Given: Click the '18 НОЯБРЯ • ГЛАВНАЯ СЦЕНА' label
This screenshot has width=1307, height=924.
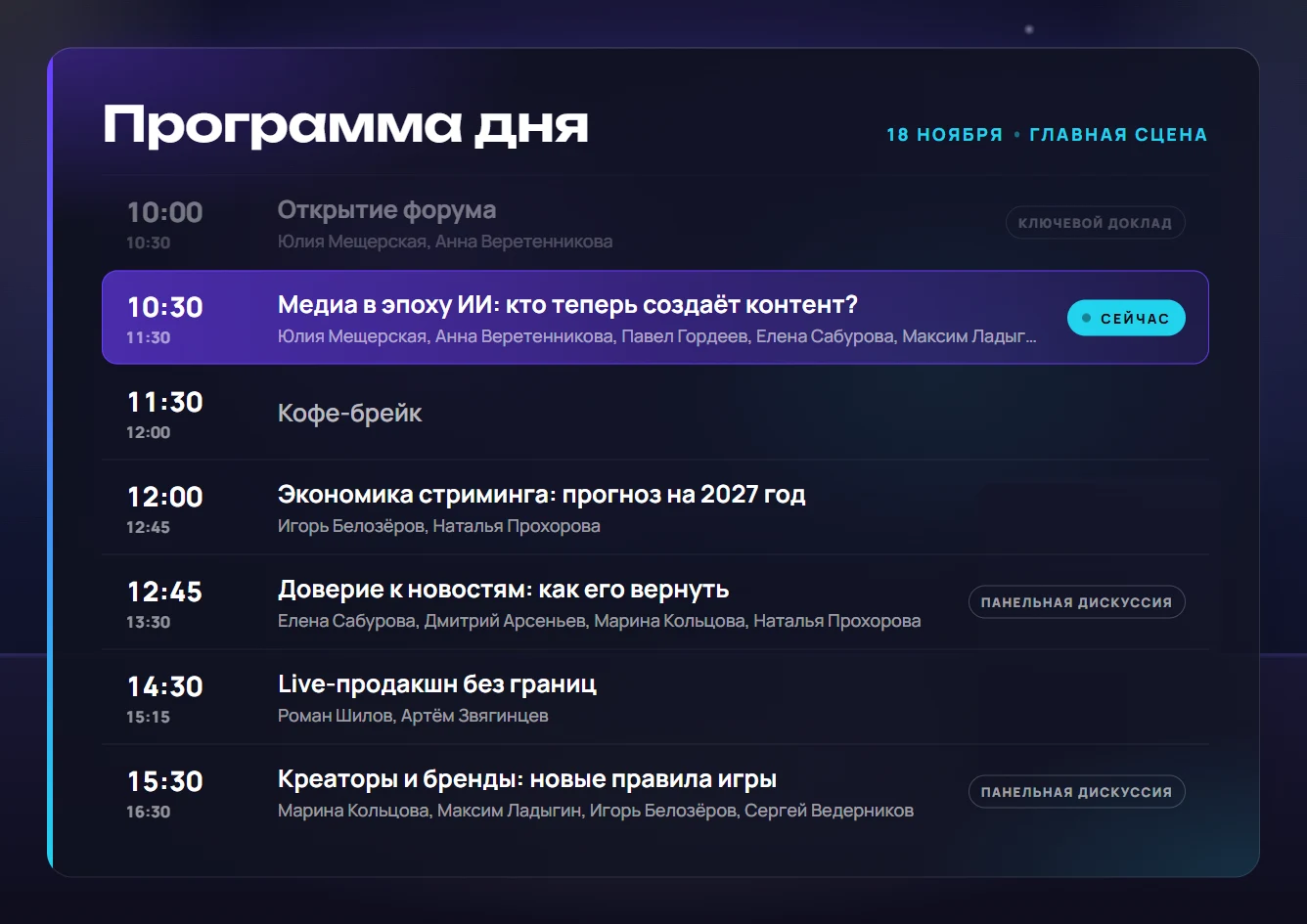Looking at the screenshot, I should (x=1047, y=135).
